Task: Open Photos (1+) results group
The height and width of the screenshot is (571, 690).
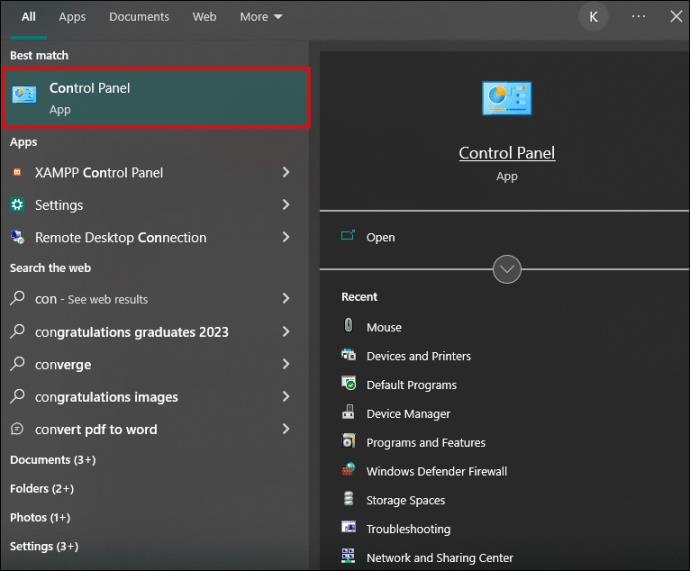Action: 40,517
